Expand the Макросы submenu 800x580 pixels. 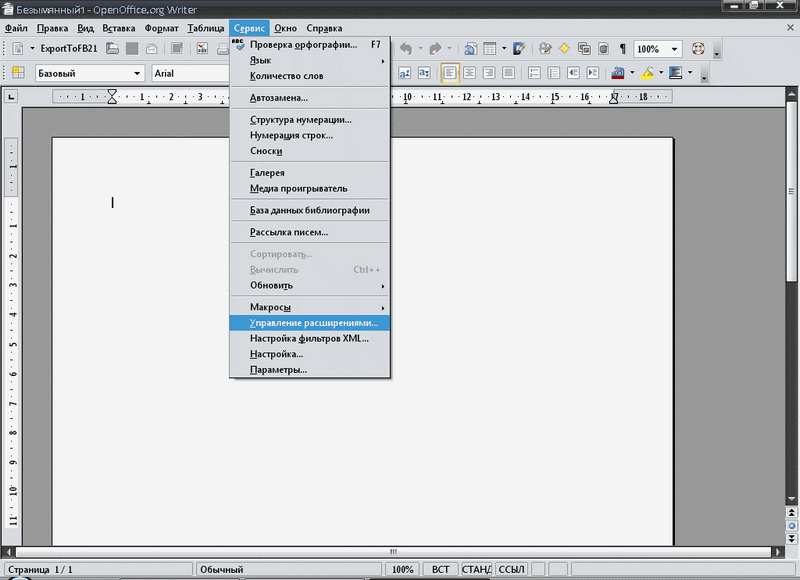pos(310,307)
